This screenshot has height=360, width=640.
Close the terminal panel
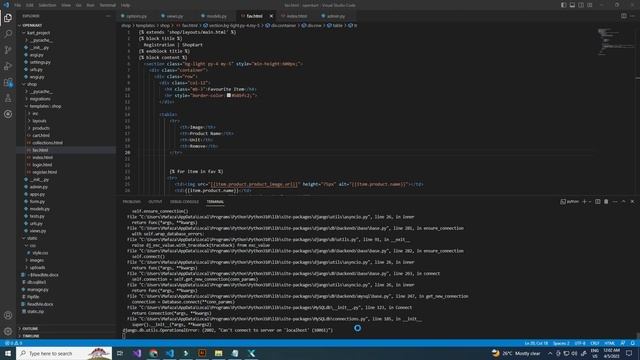point(632,202)
